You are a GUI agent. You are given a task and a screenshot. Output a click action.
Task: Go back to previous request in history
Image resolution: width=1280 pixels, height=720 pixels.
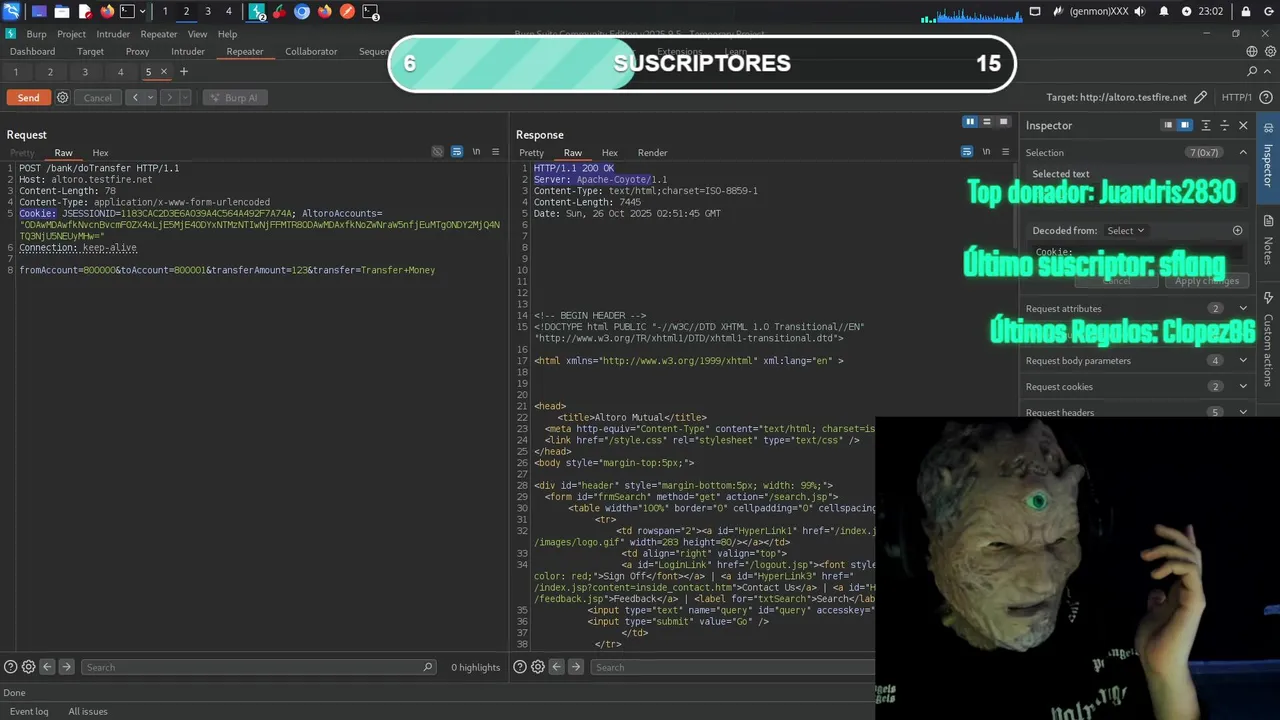(135, 98)
